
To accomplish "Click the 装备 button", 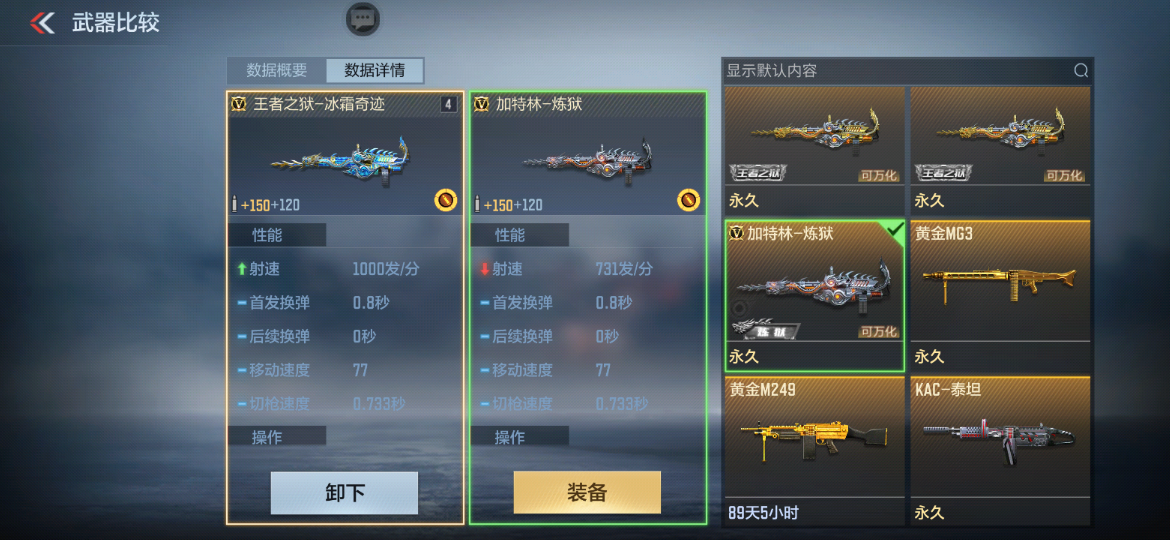I will click(x=587, y=492).
